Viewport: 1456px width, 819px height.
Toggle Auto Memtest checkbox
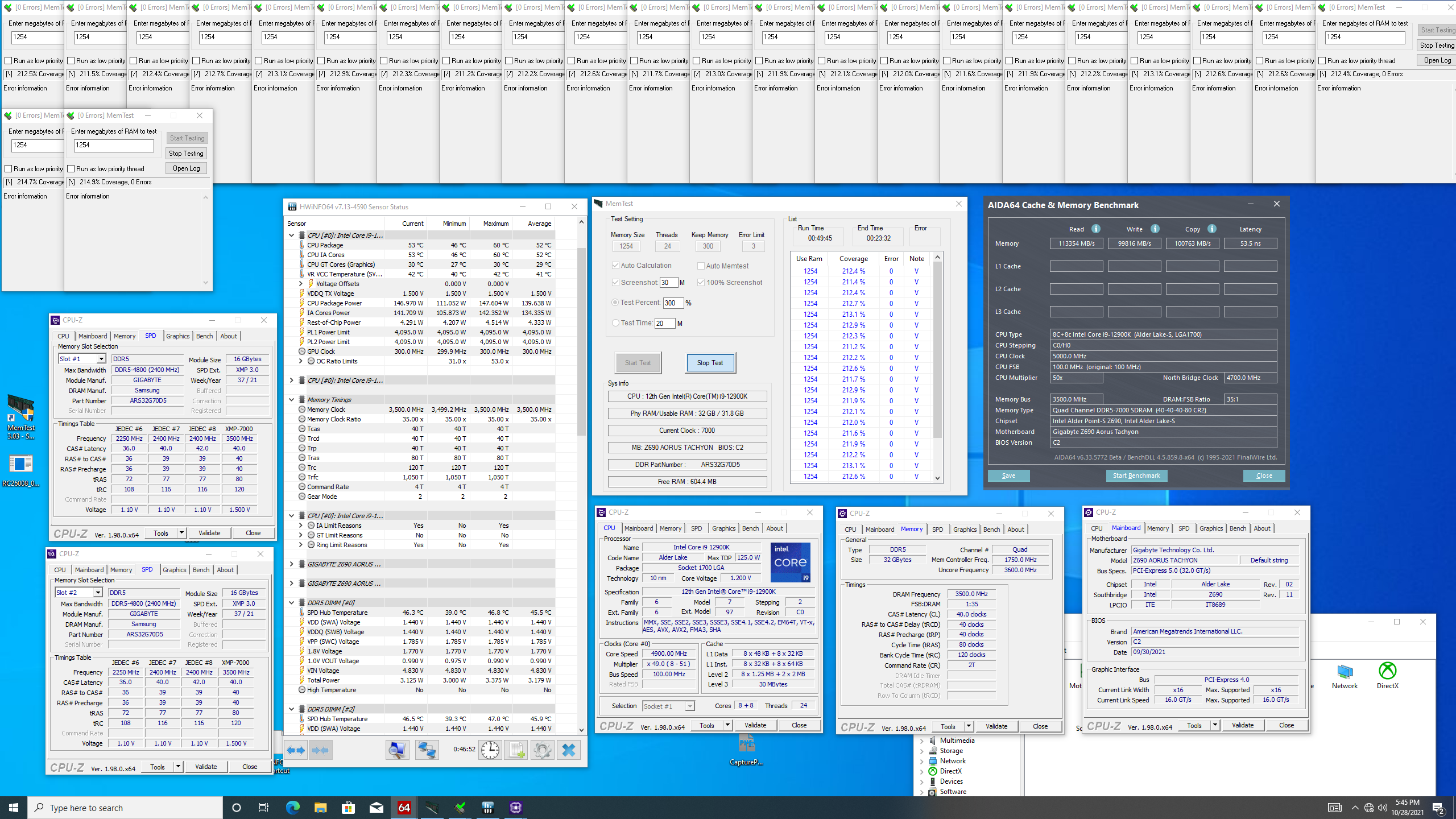coord(701,266)
